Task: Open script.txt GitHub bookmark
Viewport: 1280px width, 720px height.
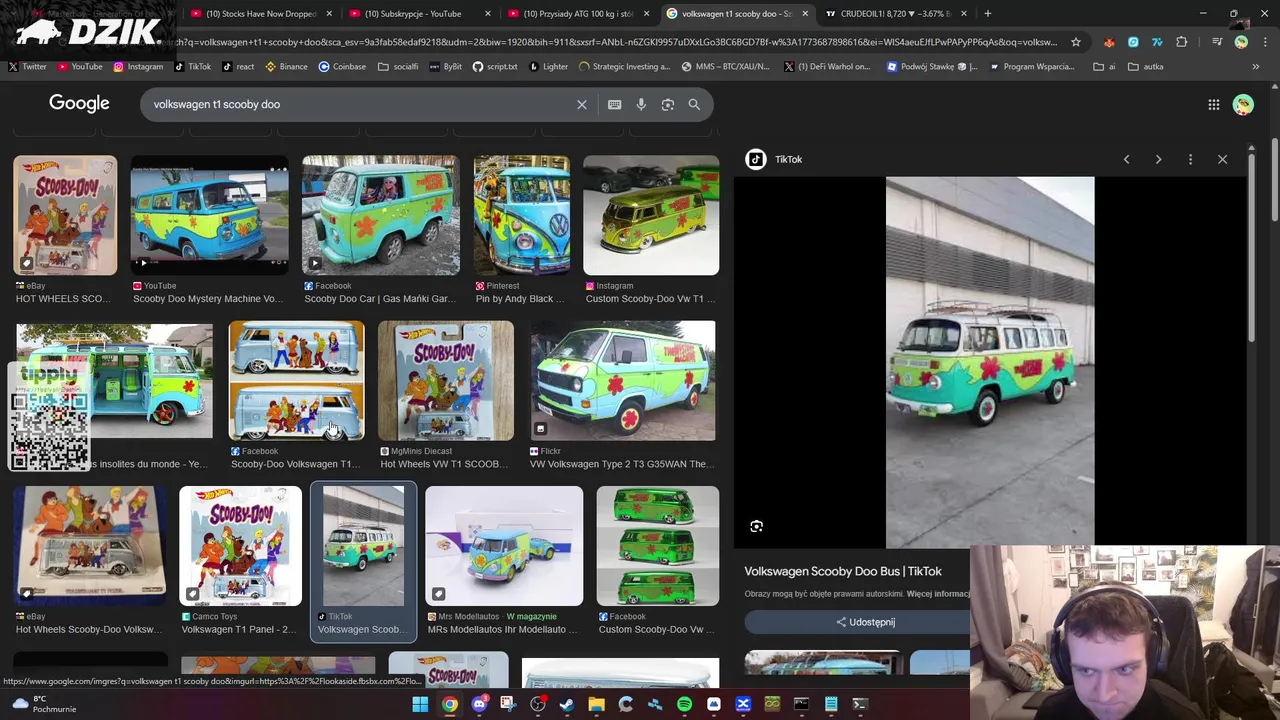Action: (495, 67)
